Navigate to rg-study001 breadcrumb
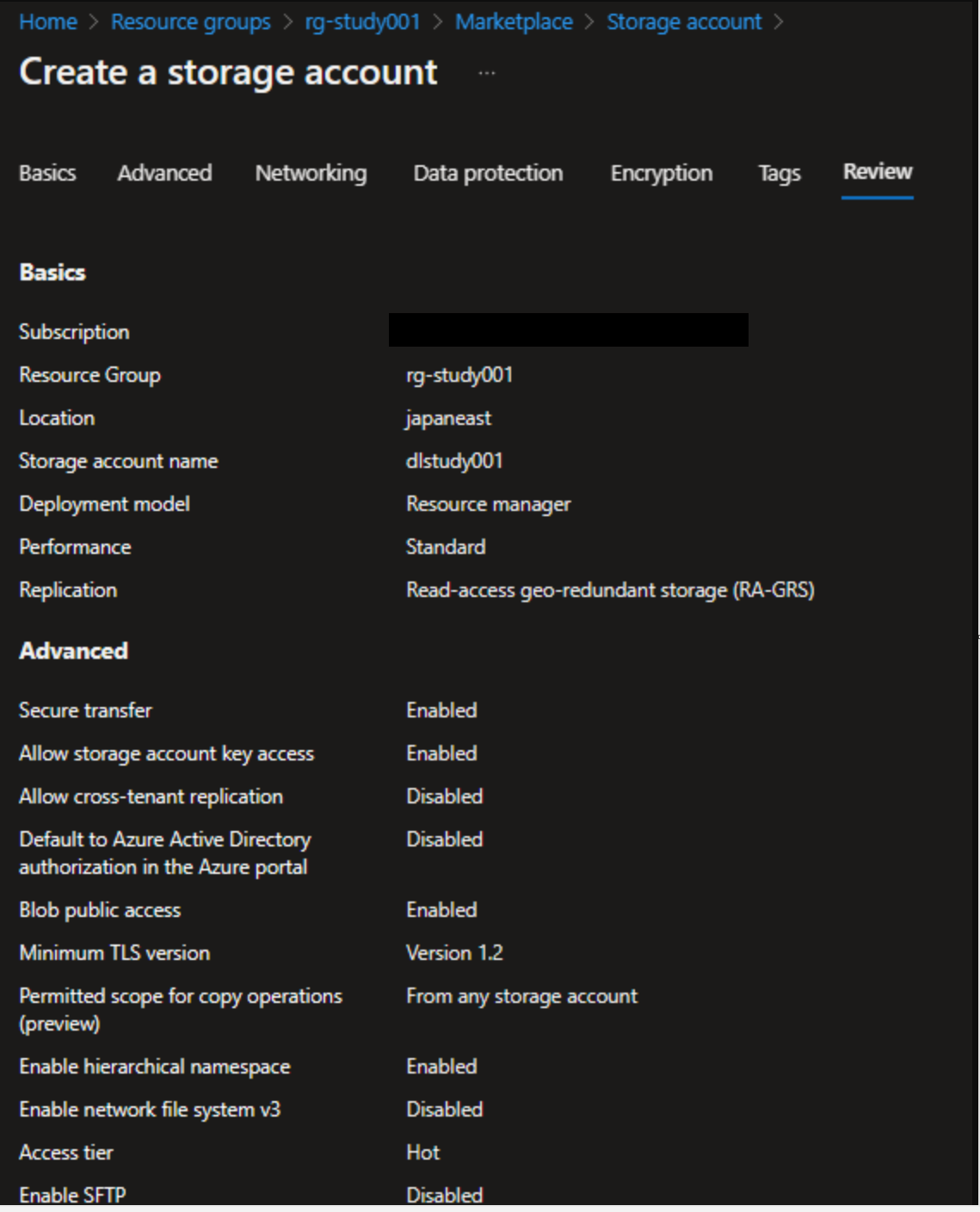Screen dimensions: 980x1212 click(x=362, y=22)
